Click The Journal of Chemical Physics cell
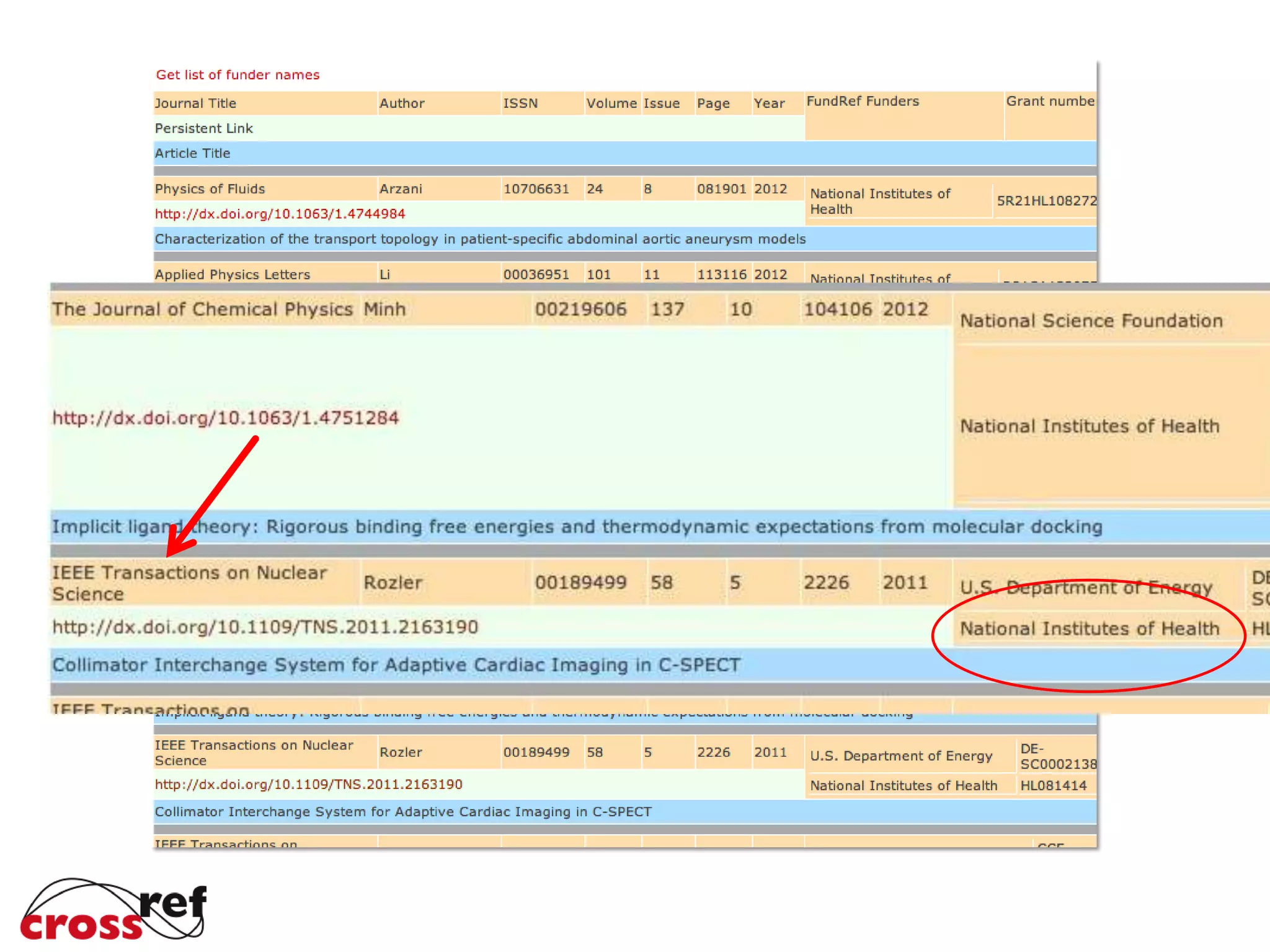 tap(202, 309)
